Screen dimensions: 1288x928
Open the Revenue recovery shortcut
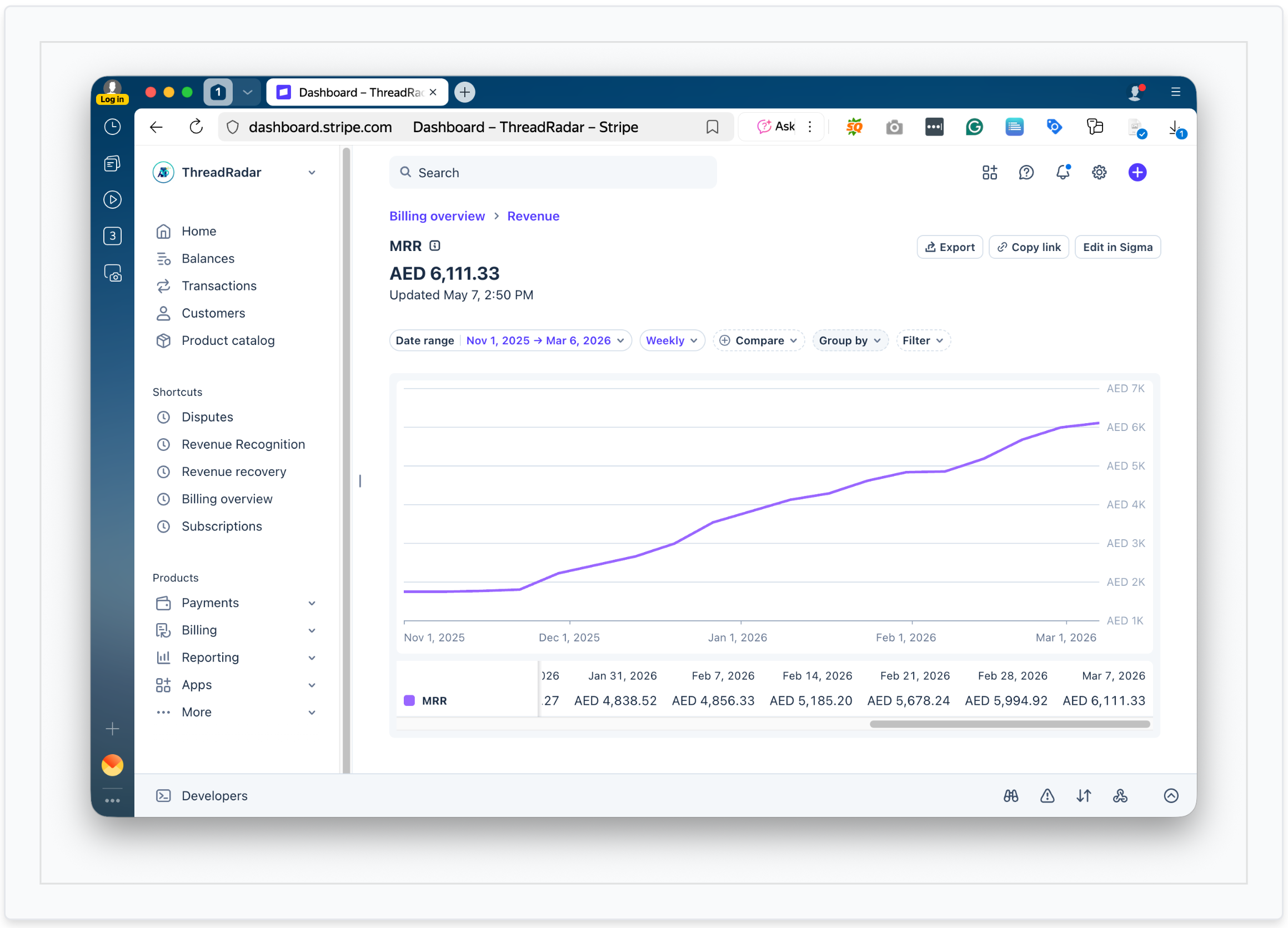point(233,471)
